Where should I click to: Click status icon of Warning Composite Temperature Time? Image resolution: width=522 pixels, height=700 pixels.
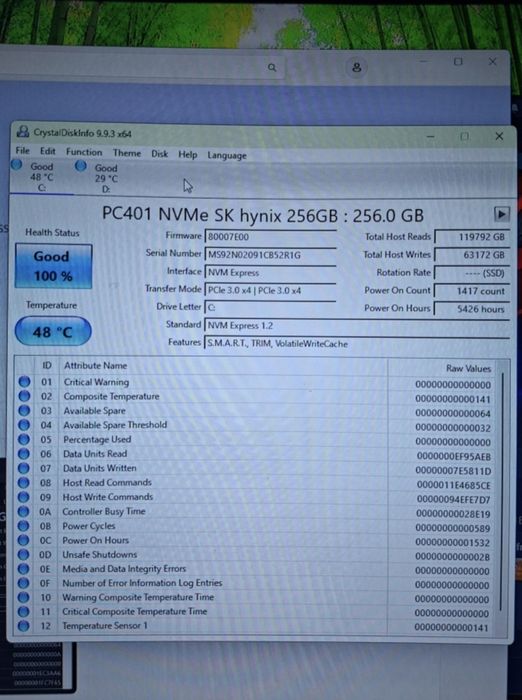click(24, 597)
